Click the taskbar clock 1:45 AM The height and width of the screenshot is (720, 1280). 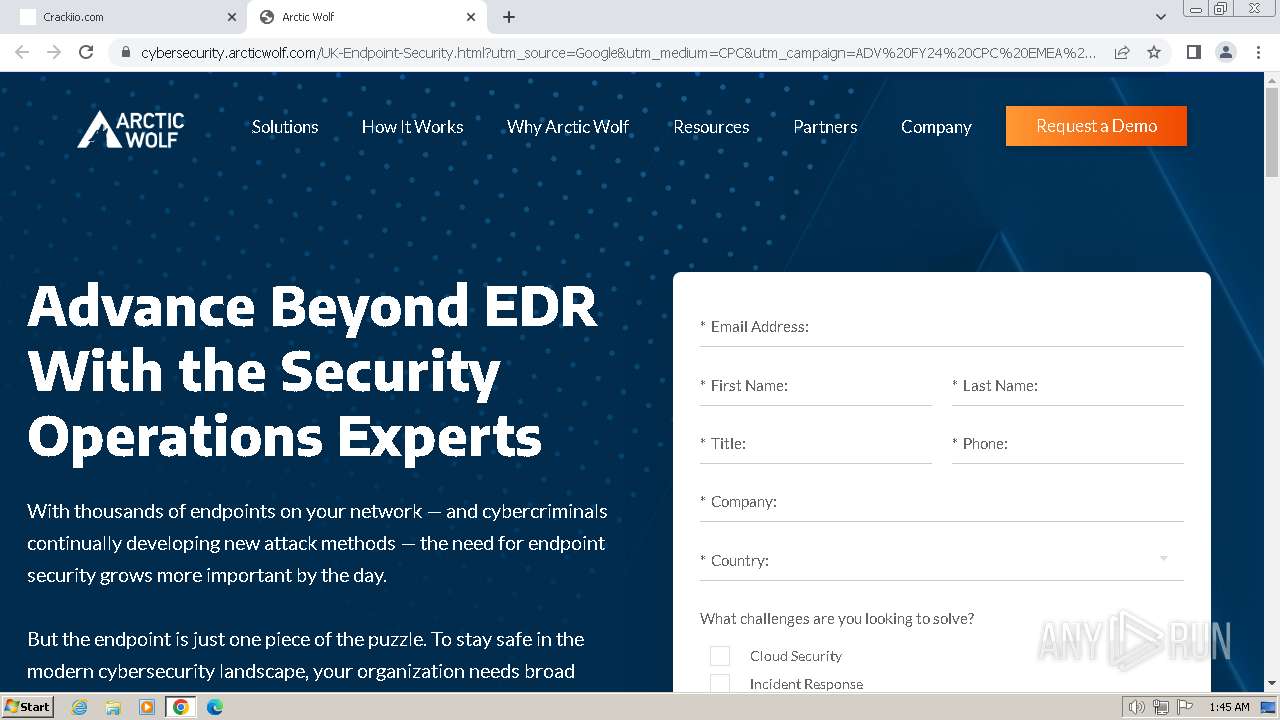coord(1229,707)
